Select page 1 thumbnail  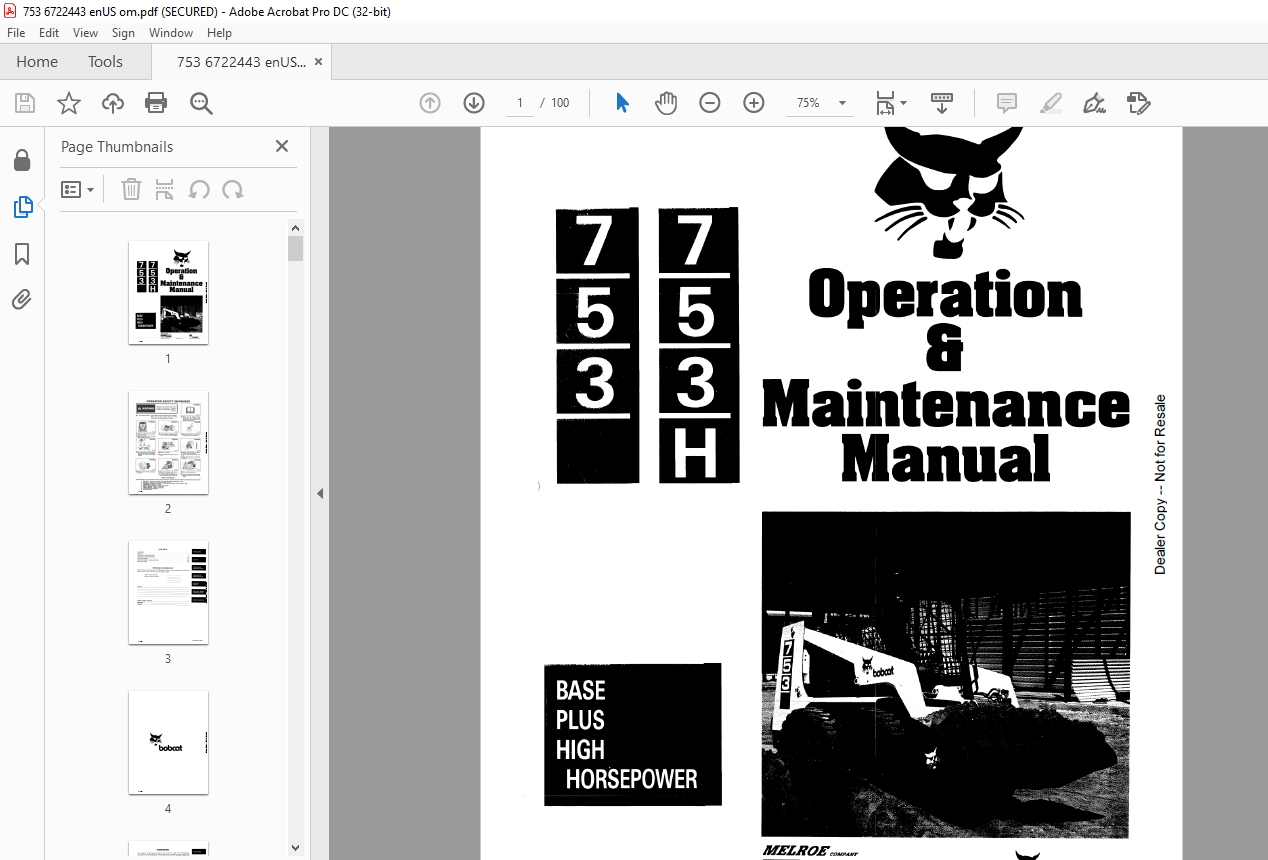click(x=168, y=292)
